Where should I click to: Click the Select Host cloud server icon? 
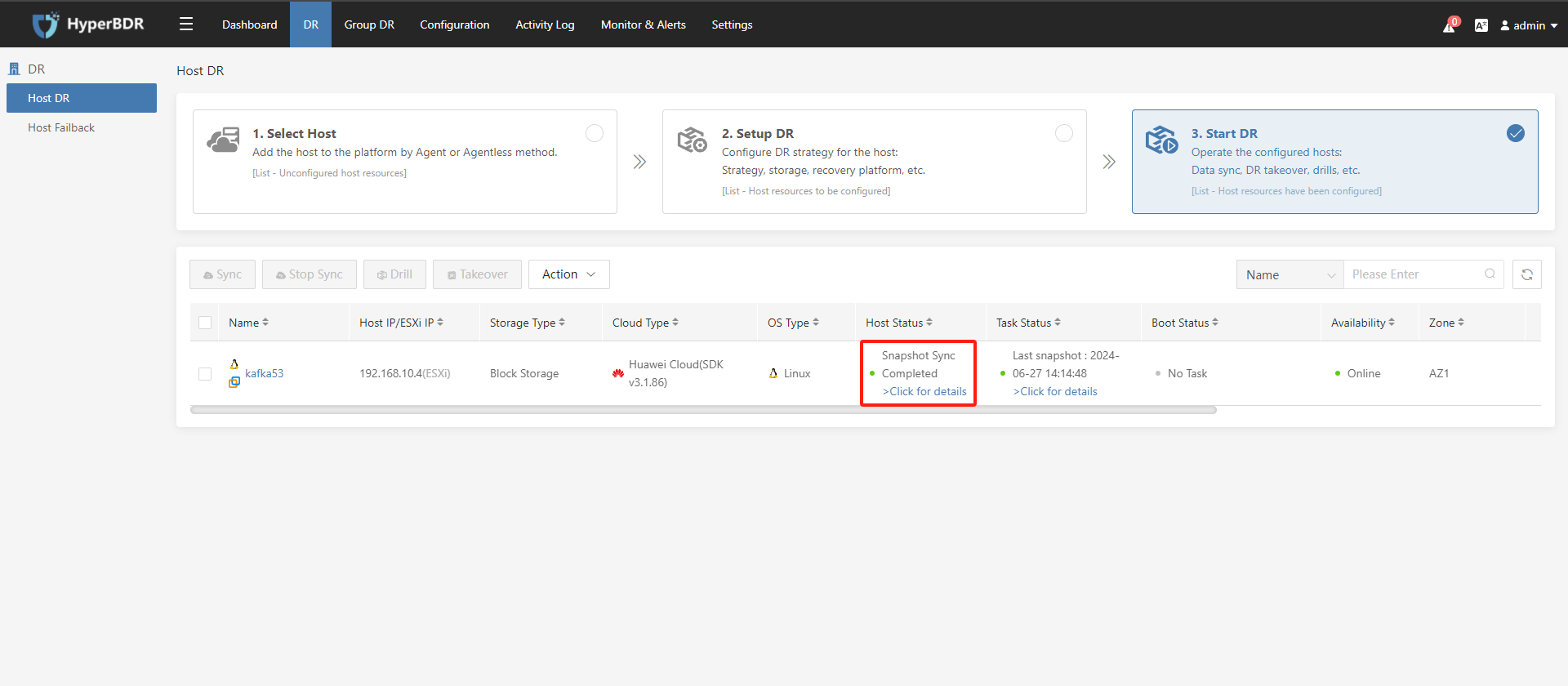(223, 140)
